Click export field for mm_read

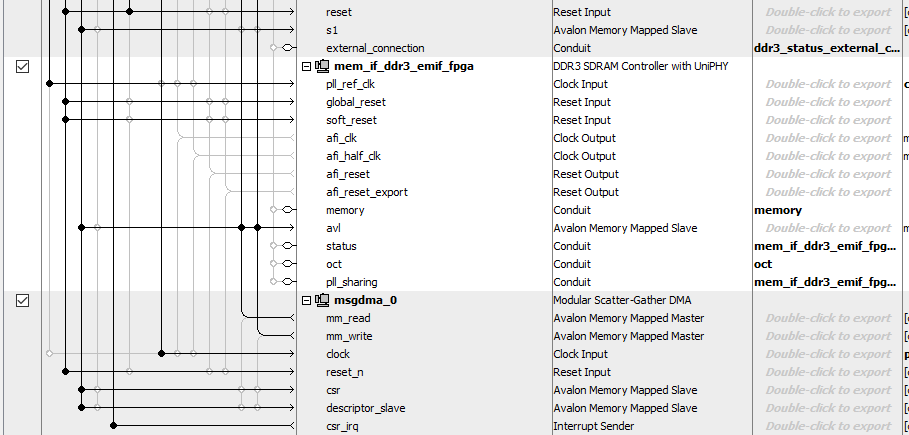(828, 318)
